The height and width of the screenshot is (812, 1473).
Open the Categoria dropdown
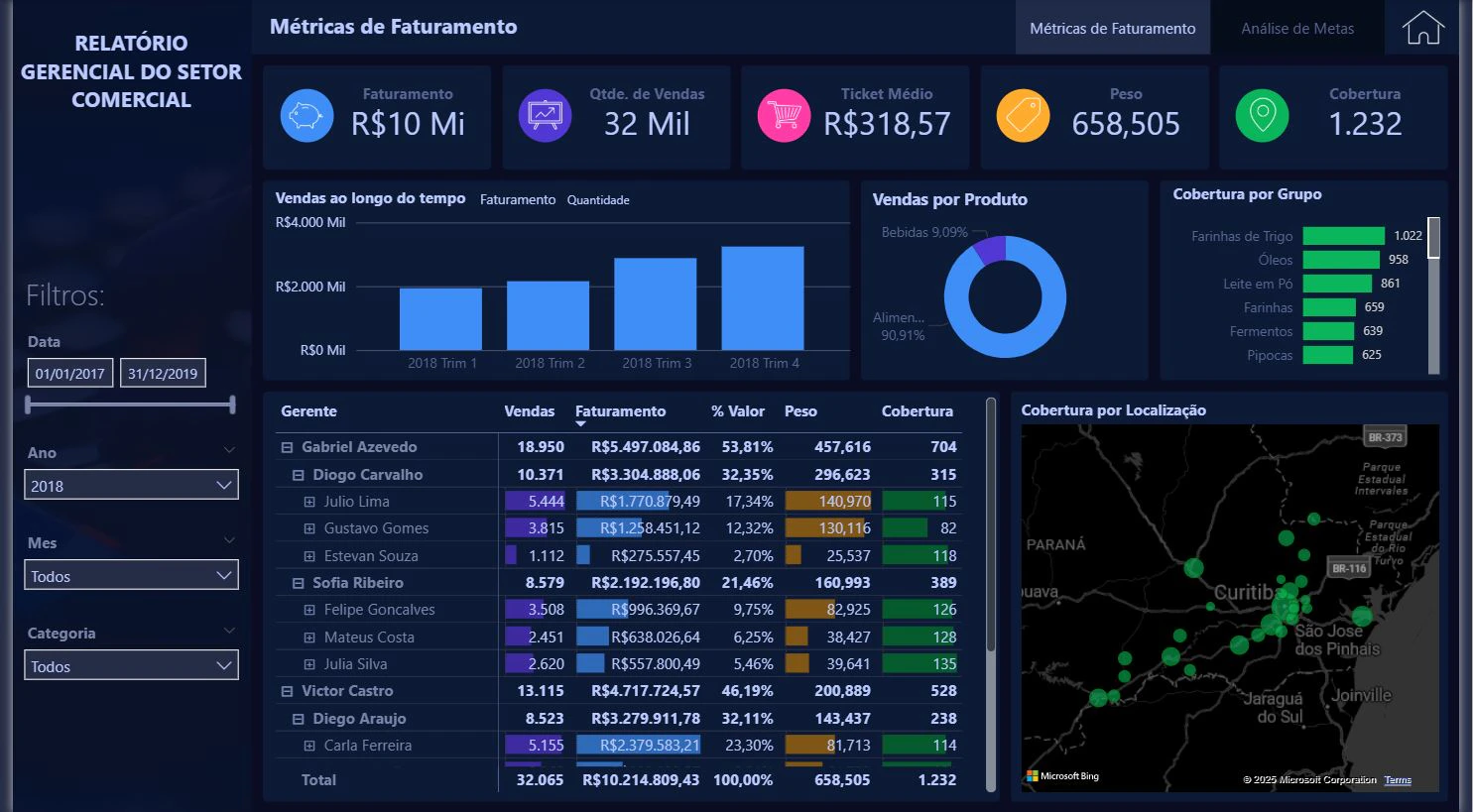[131, 665]
